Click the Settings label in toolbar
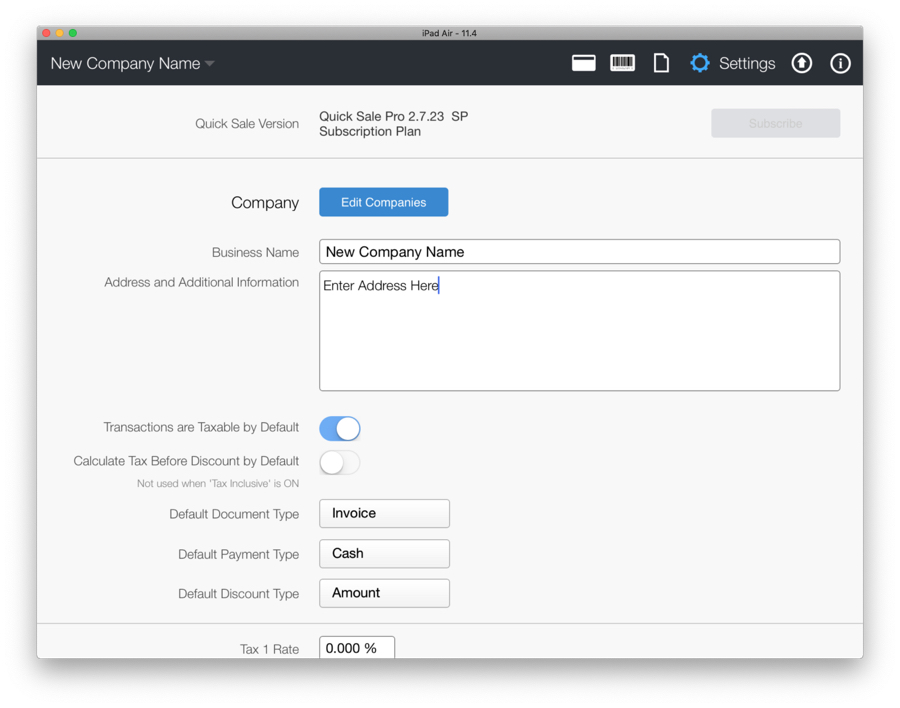Screen dimensions: 900x708 747,63
